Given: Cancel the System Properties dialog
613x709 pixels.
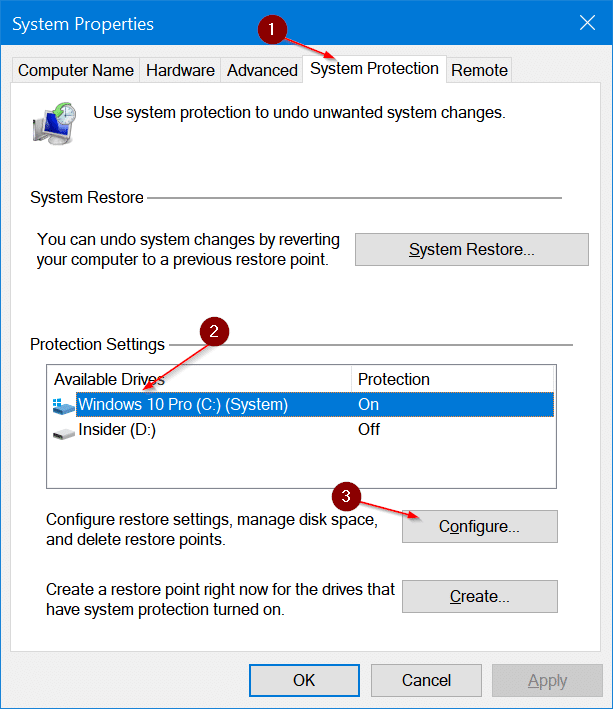Looking at the screenshot, I should tap(427, 680).
